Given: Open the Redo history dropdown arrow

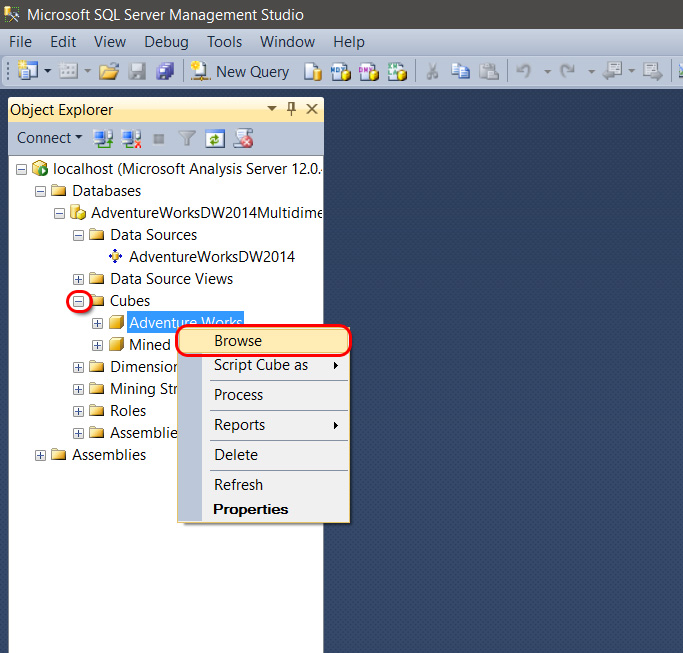Looking at the screenshot, I should (x=591, y=71).
